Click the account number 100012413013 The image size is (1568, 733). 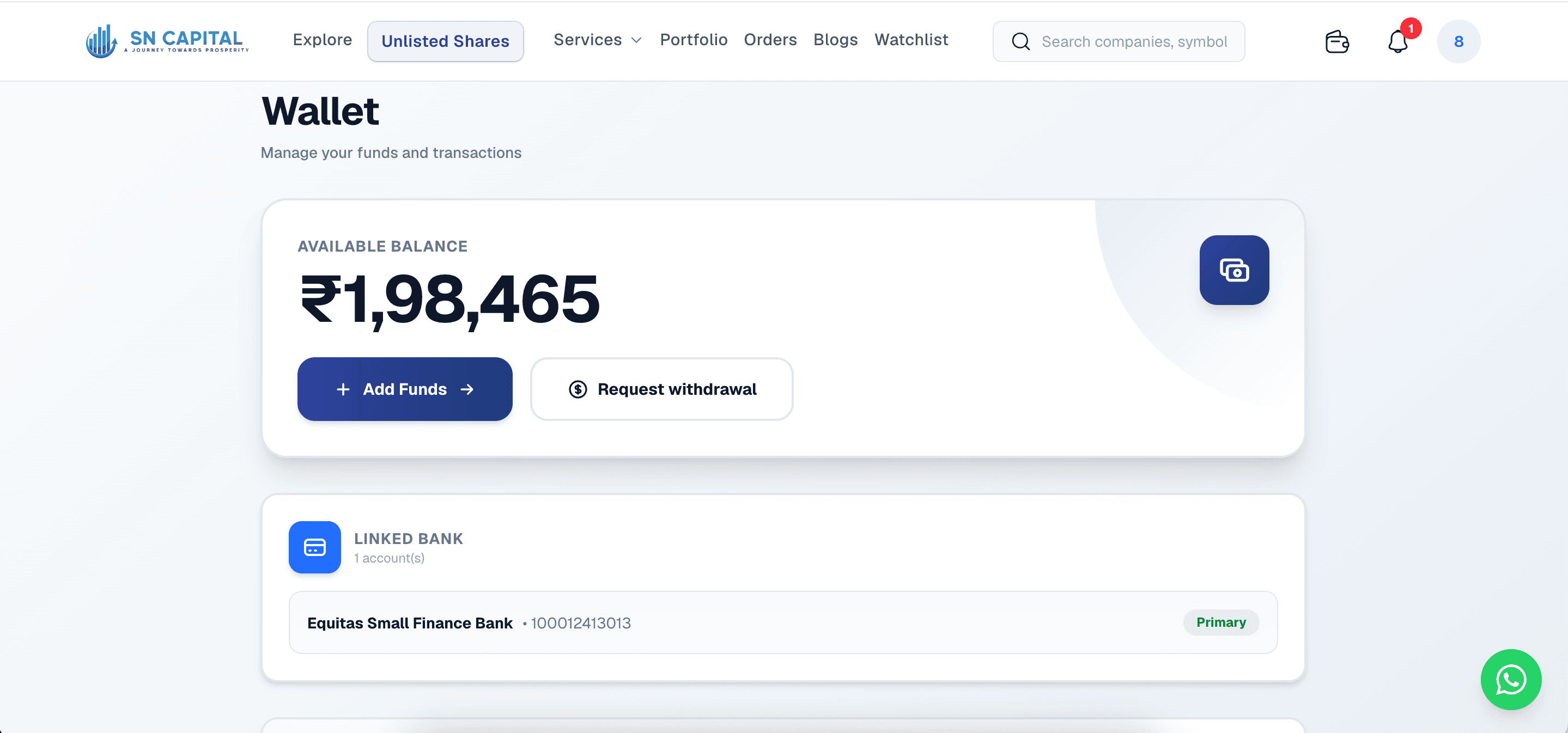(x=580, y=623)
